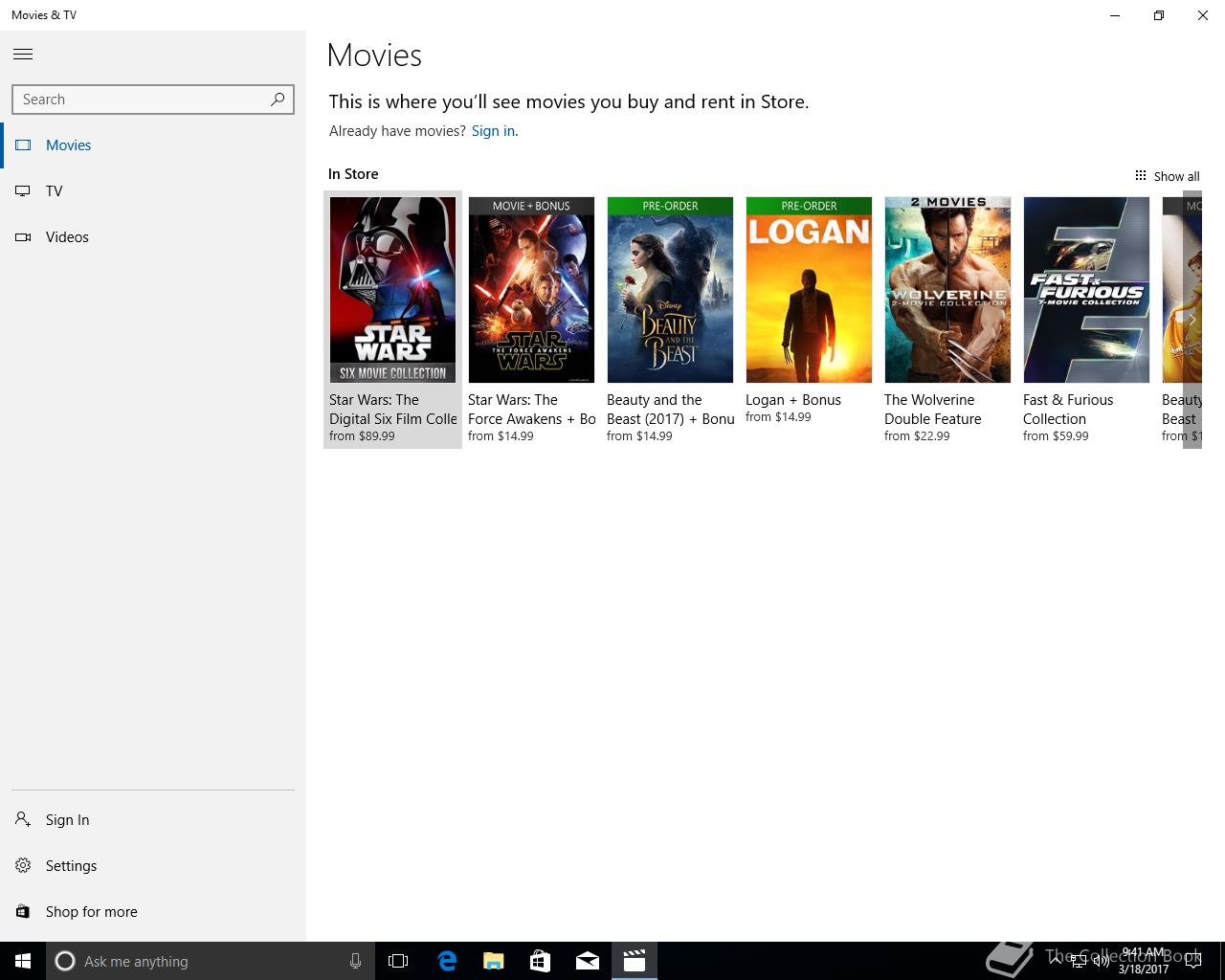Screen dimensions: 1225x980
Task: Click 'Logan + Bonus' title text
Action: (x=793, y=400)
